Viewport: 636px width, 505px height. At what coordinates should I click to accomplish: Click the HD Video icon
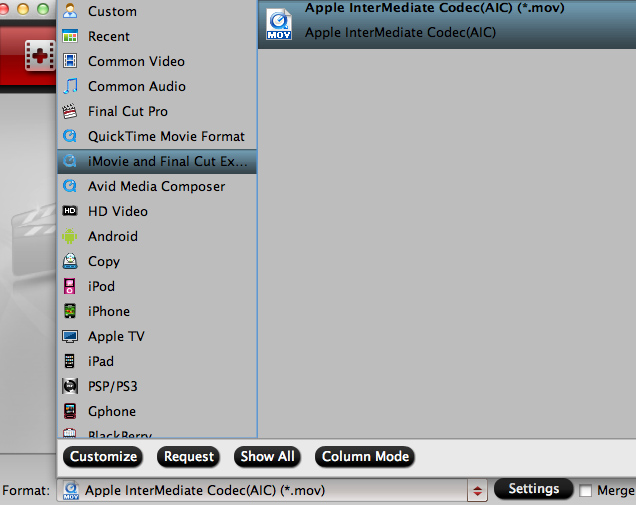[70, 212]
